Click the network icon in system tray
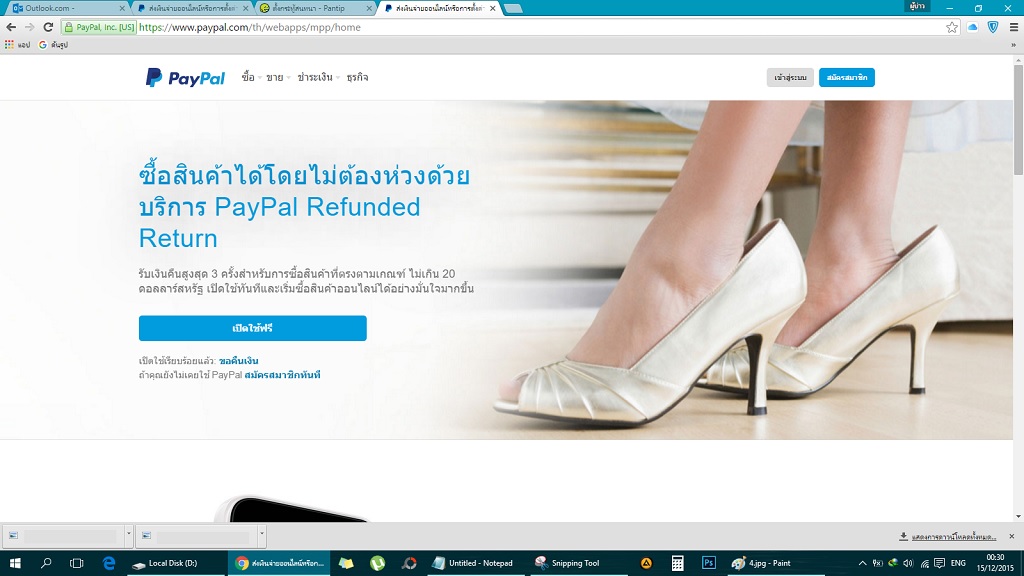This screenshot has width=1024, height=576. click(x=924, y=563)
